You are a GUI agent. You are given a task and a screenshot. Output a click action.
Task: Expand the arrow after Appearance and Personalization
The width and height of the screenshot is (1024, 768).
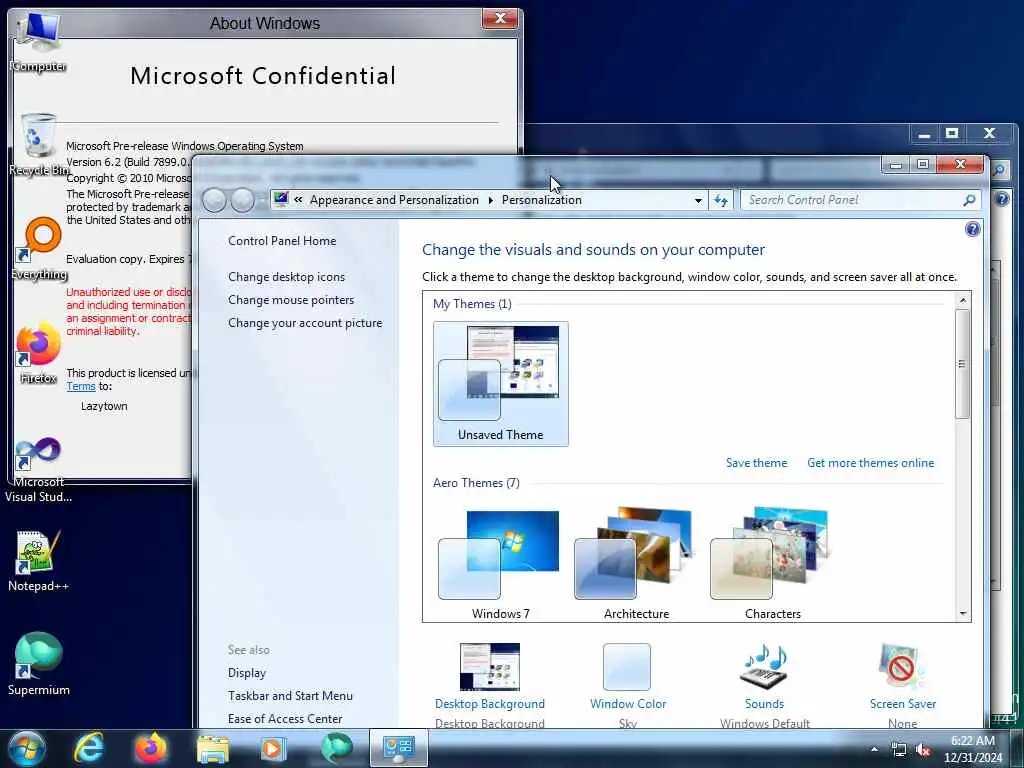[x=490, y=200]
